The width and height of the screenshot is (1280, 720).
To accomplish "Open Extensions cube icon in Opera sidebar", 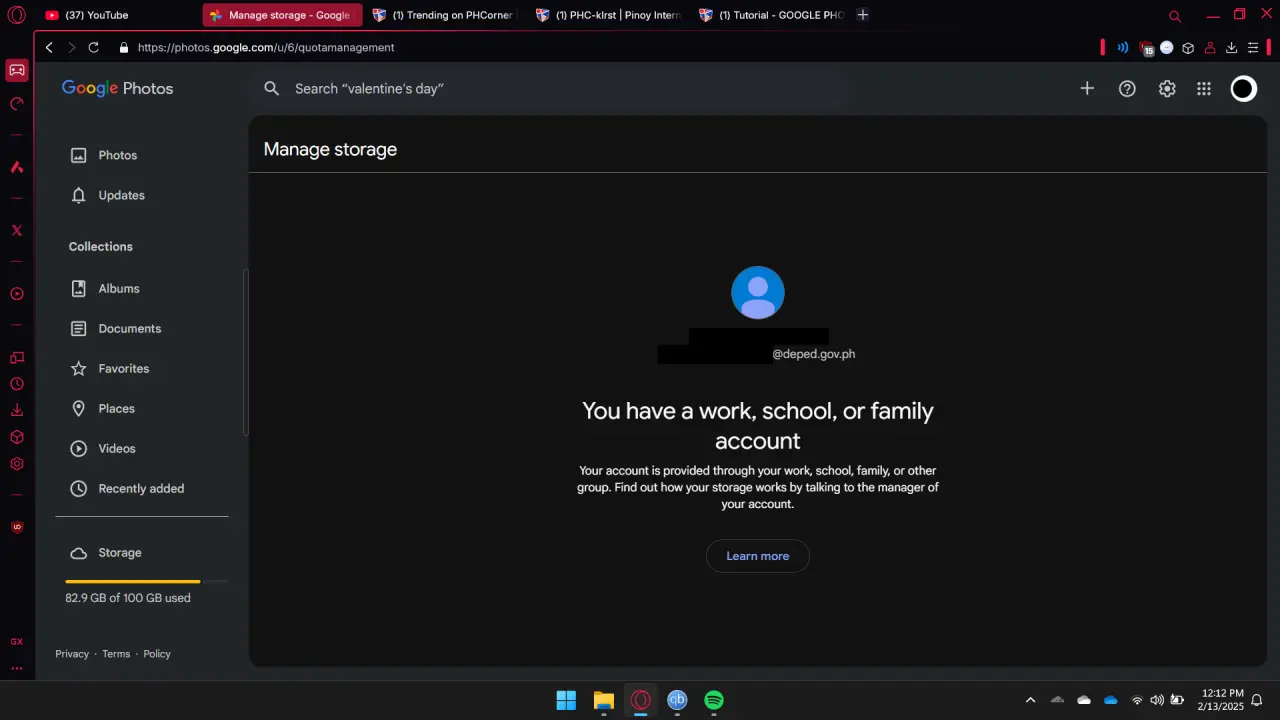I will [16, 437].
